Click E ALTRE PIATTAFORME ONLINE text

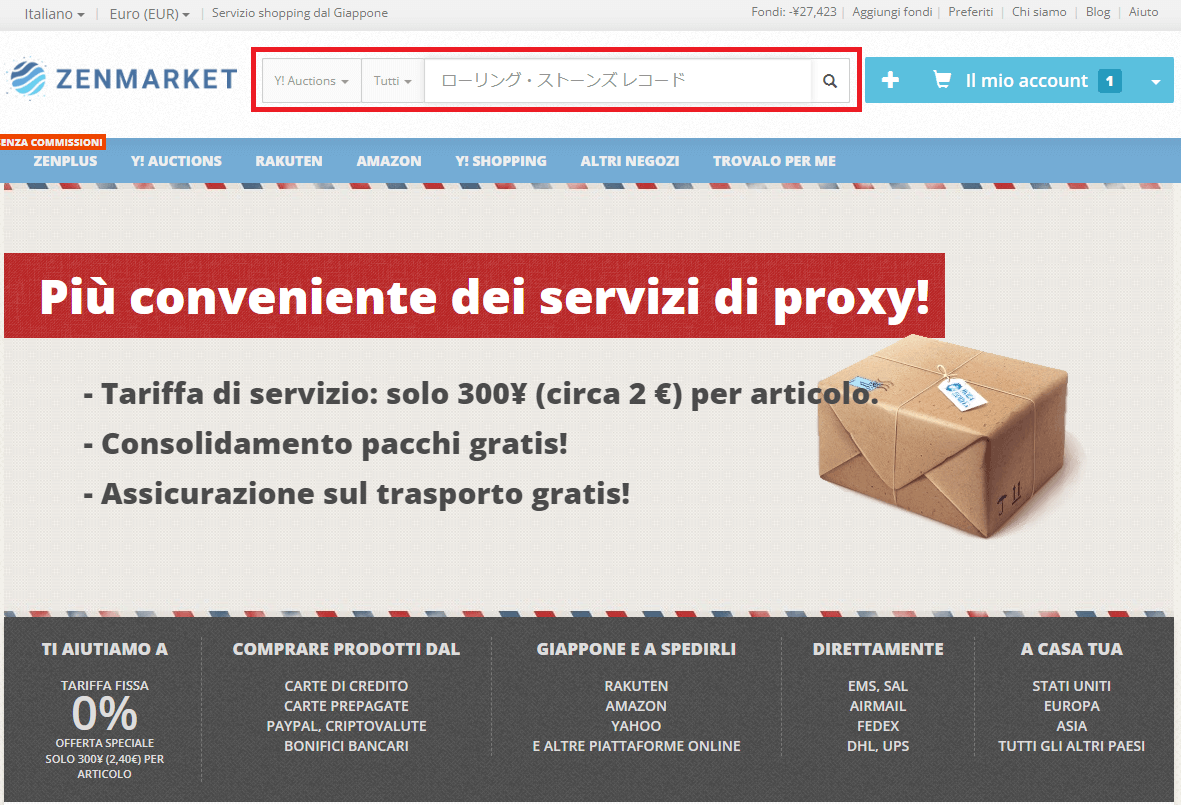(x=636, y=746)
